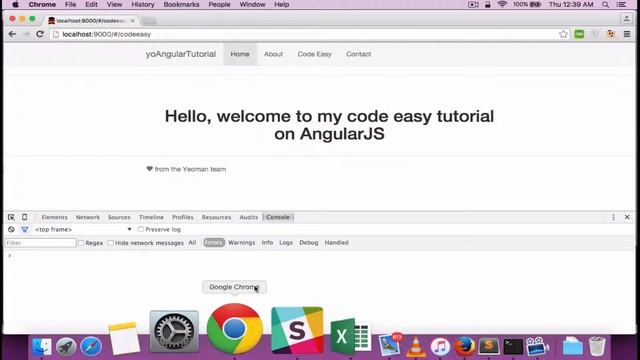
Task: Click the green extension icon in toolbar
Action: click(579, 34)
